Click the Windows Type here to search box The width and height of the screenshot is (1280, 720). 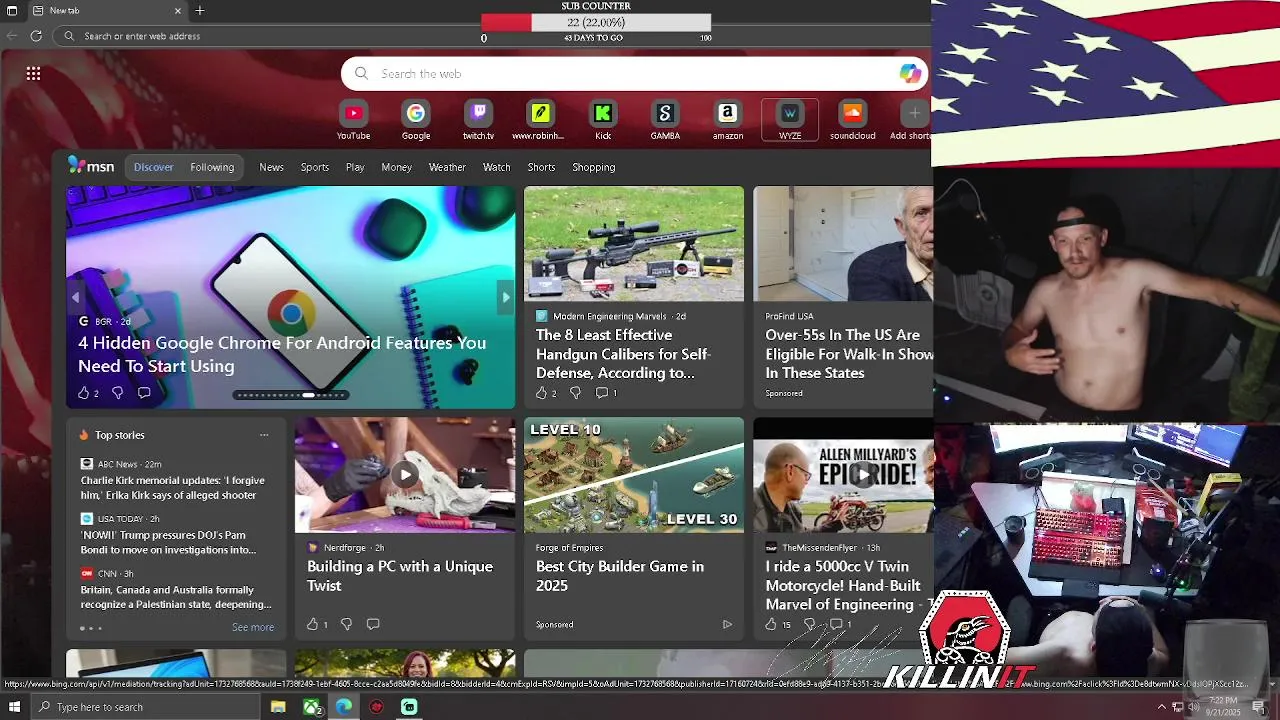click(x=145, y=707)
